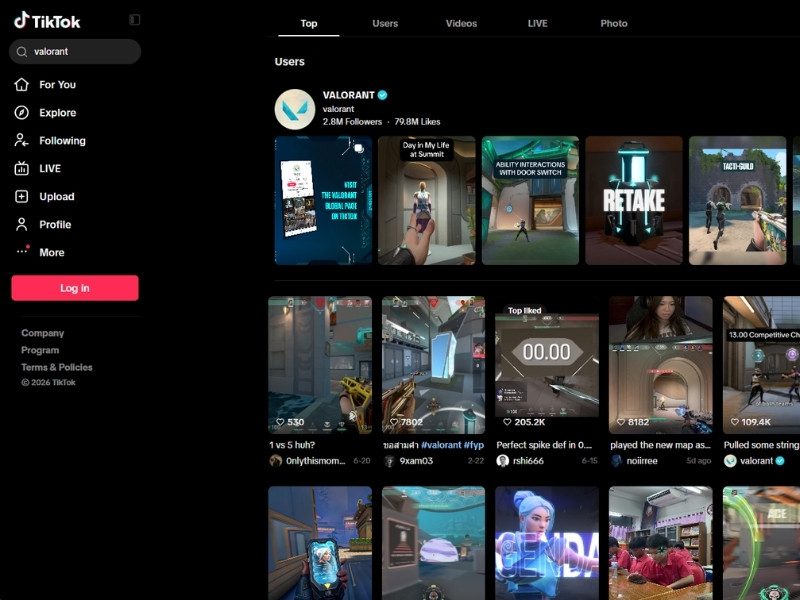Screen dimensions: 800x600
Task: Expand the Program footer section
Action: click(40, 351)
